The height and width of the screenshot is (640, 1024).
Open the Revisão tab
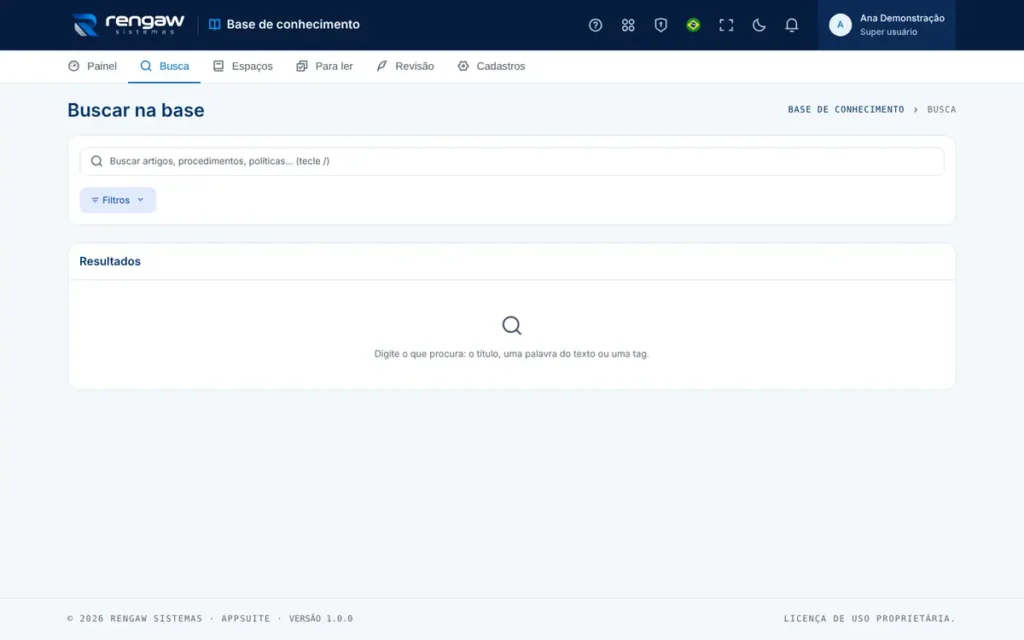tap(405, 66)
